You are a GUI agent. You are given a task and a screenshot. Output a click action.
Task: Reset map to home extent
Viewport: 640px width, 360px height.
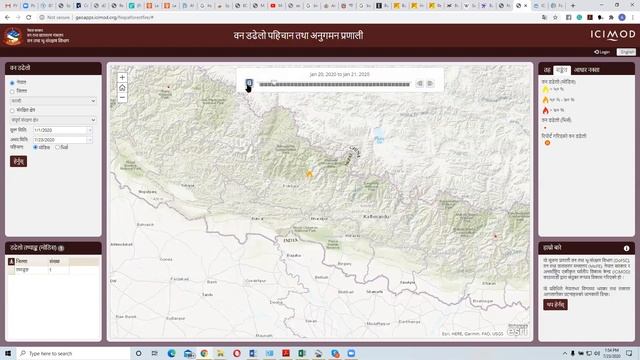click(x=122, y=88)
